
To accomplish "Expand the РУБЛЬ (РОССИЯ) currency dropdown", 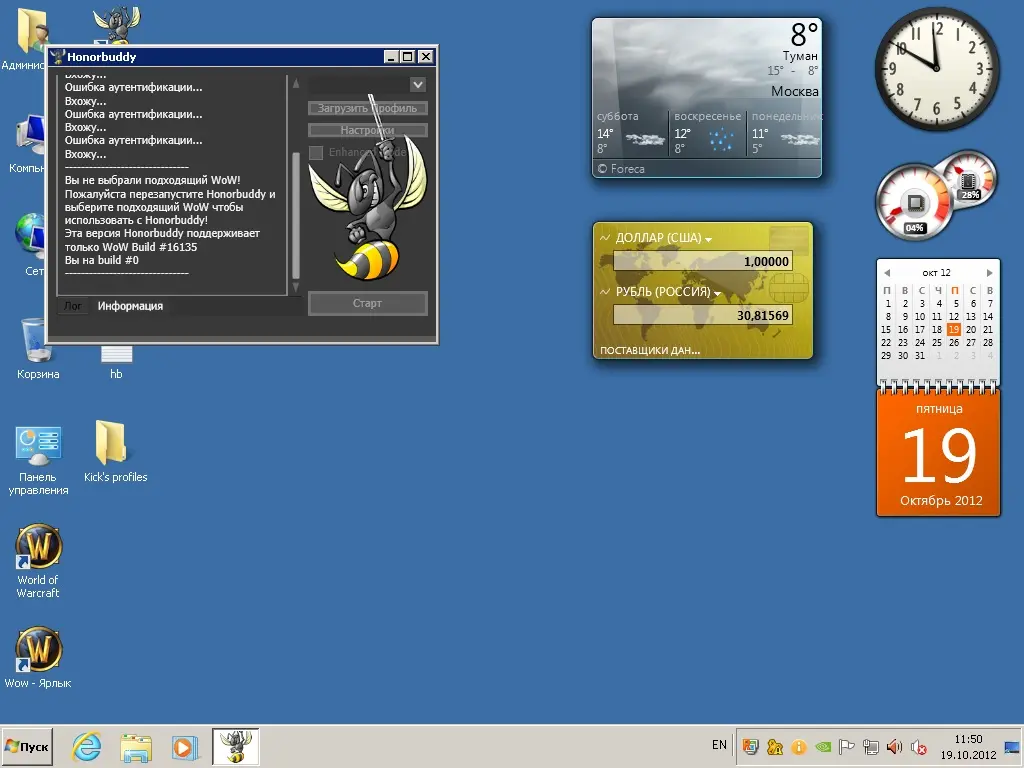I will pos(717,294).
